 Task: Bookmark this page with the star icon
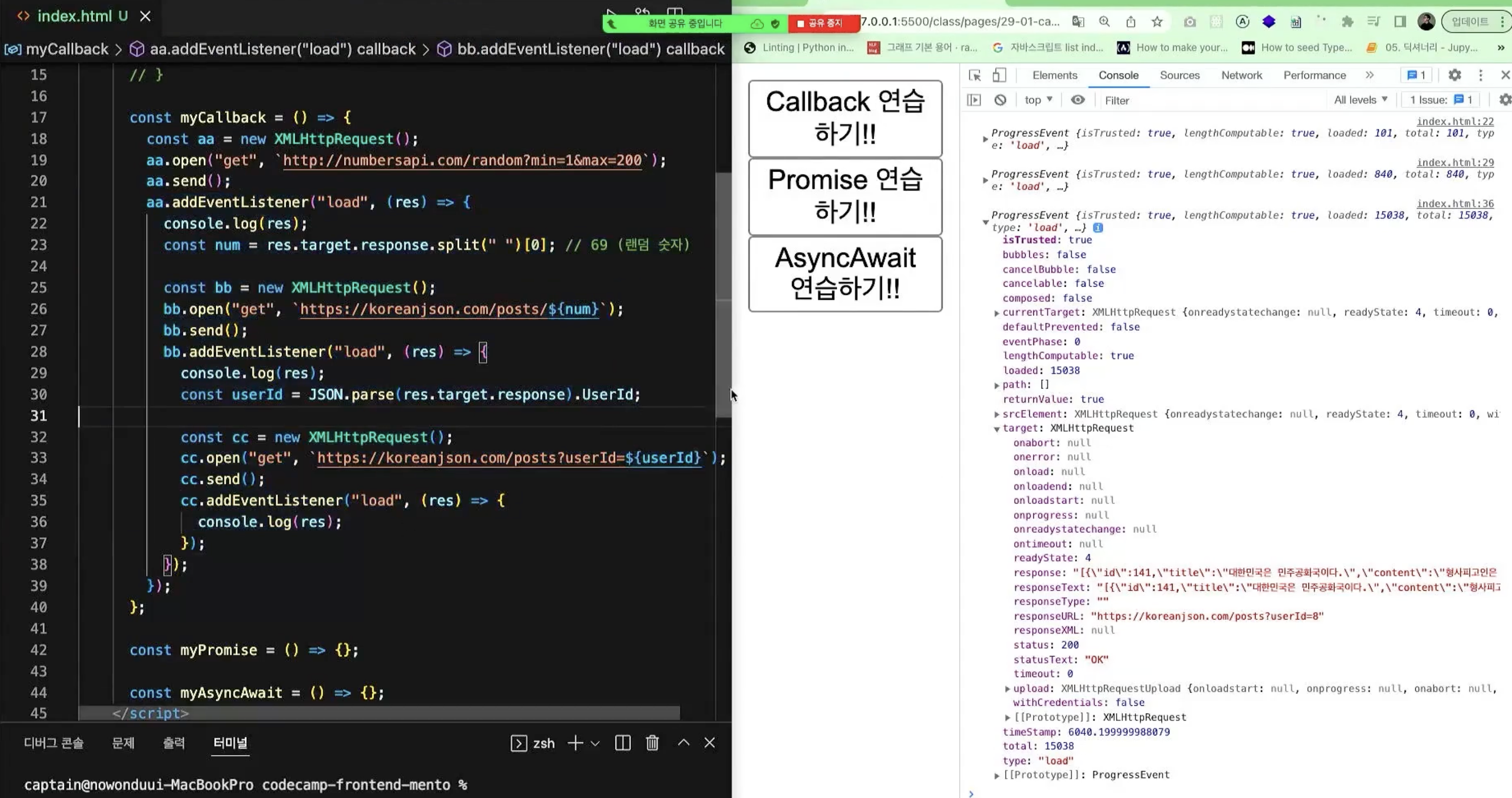1157,22
